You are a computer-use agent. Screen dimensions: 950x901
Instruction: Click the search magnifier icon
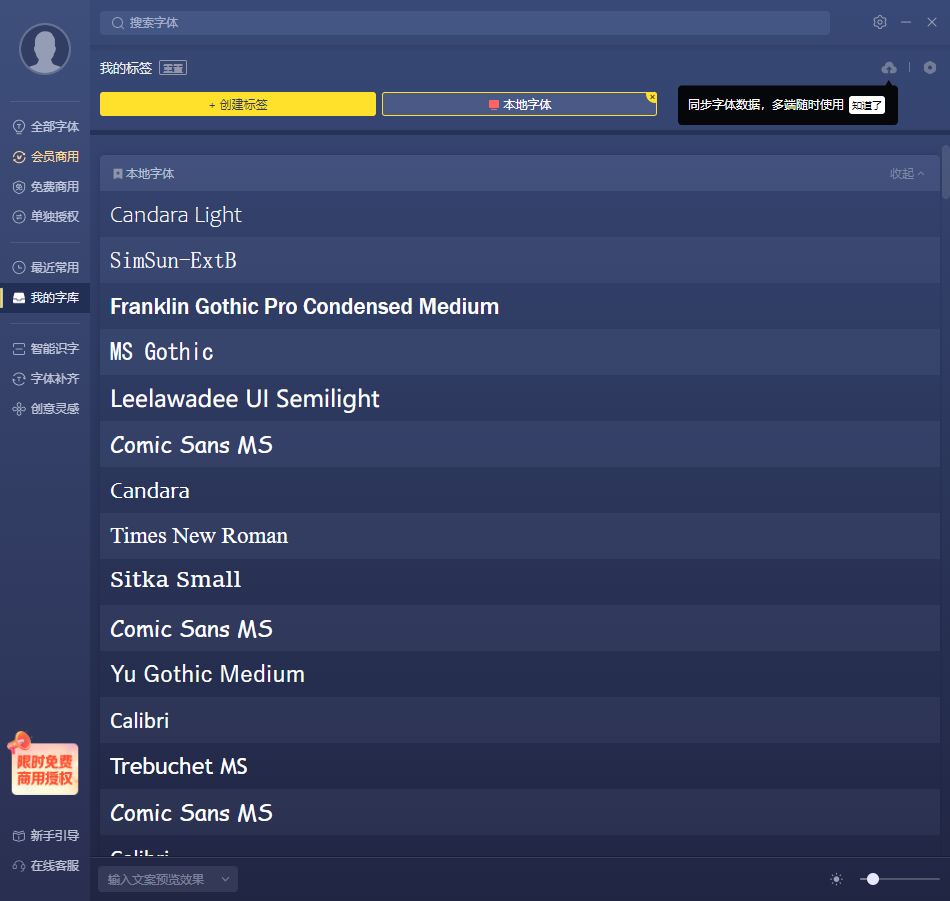118,23
